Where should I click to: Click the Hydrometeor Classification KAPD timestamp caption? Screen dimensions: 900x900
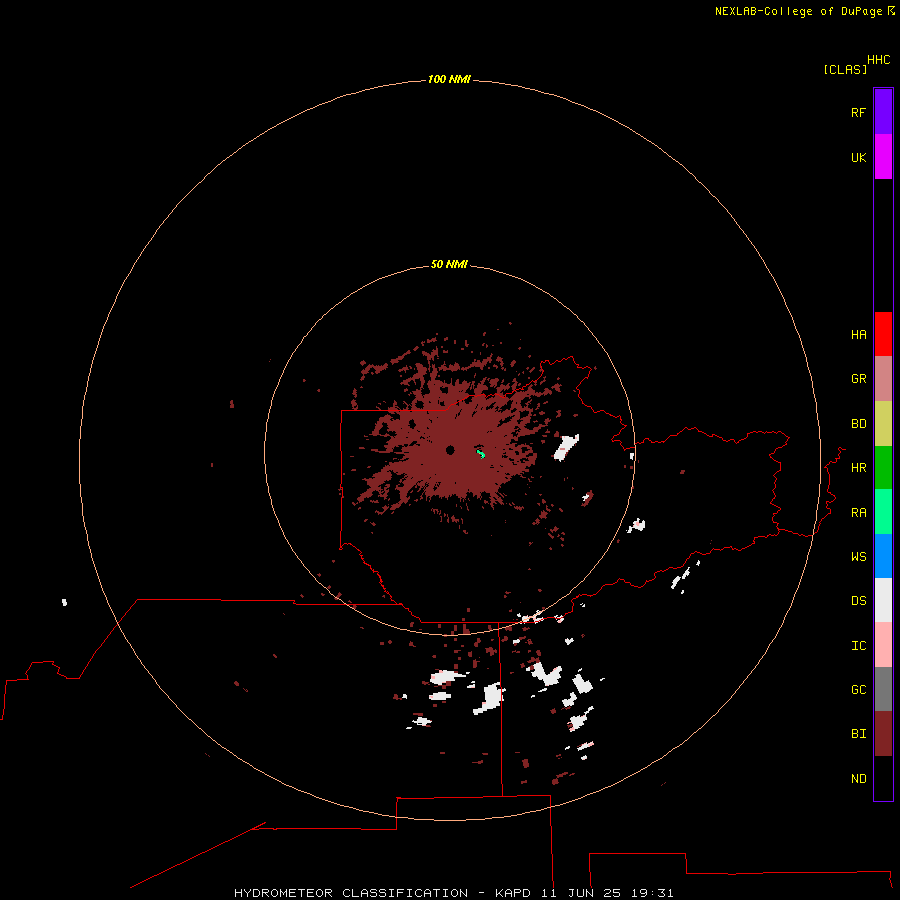(453, 893)
